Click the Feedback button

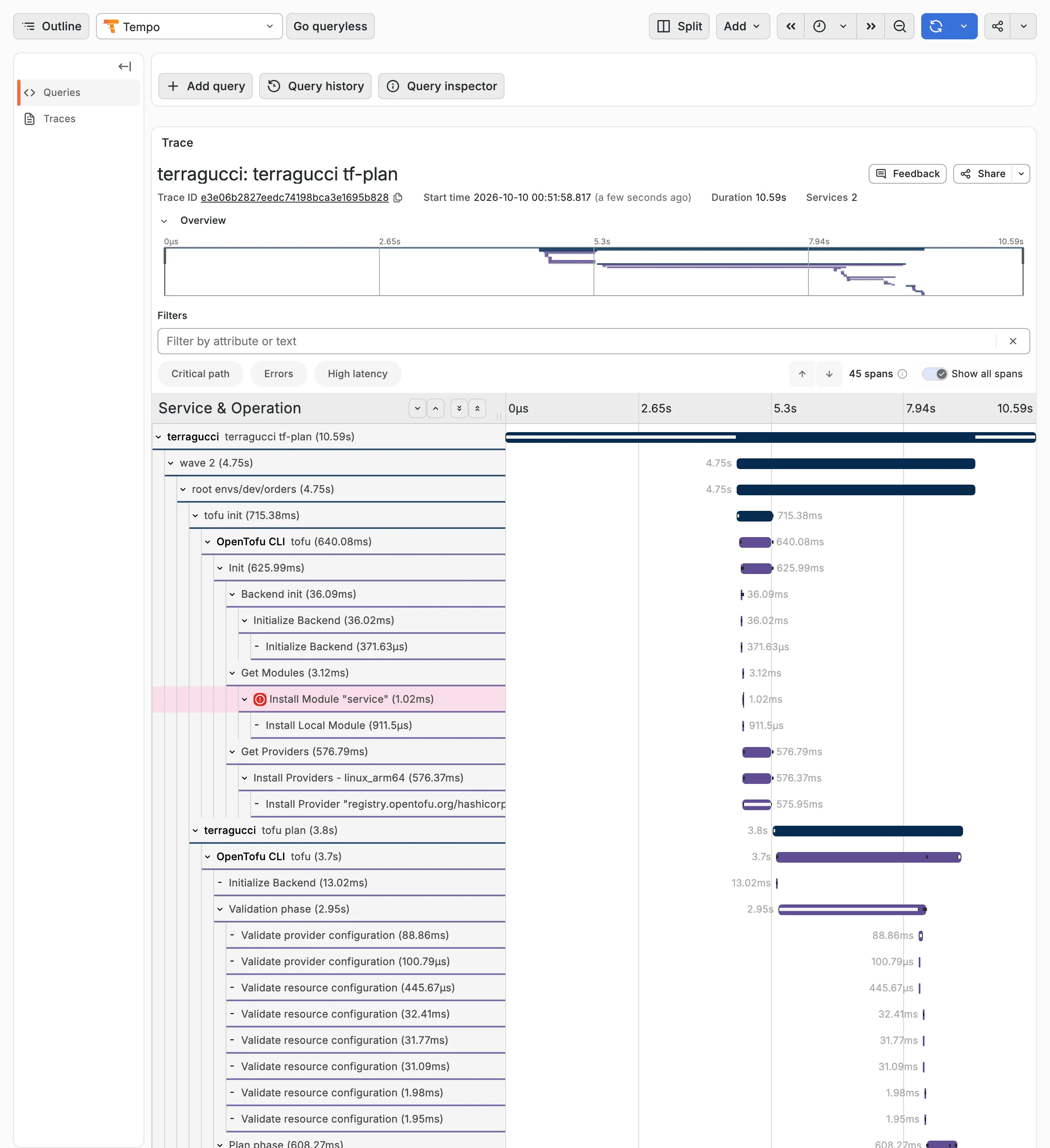[x=908, y=174]
